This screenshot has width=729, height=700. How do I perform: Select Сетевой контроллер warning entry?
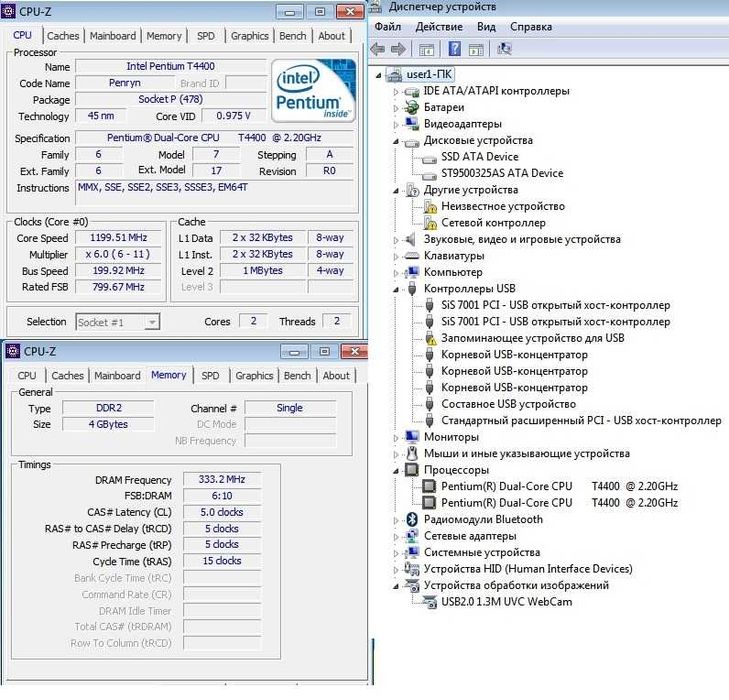pos(493,223)
